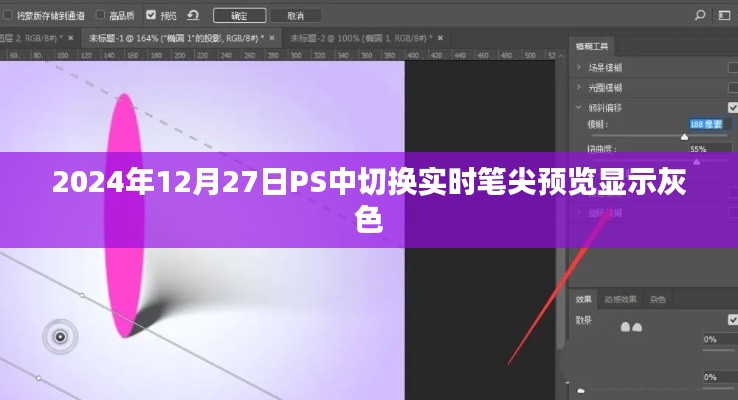738x400 pixels.
Task: Expand the 场景模糊 section
Action: click(579, 67)
